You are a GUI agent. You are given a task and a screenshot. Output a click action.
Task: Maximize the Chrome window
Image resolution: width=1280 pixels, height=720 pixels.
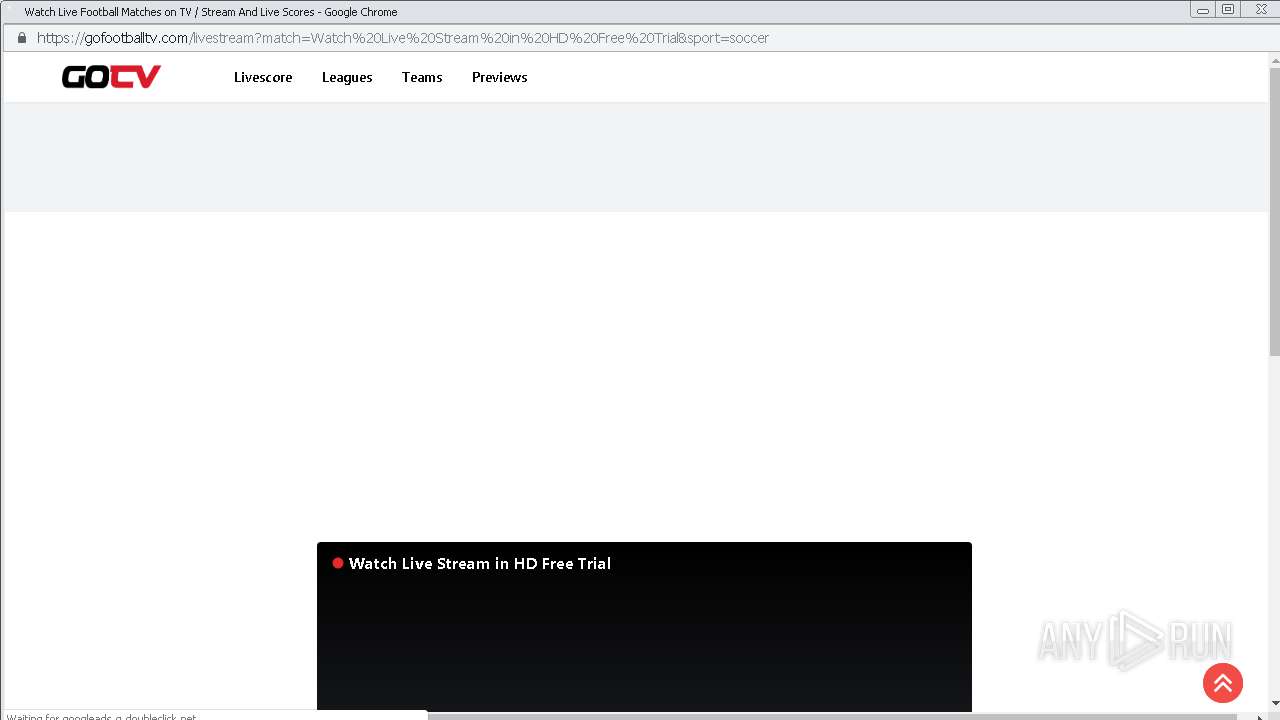1228,10
